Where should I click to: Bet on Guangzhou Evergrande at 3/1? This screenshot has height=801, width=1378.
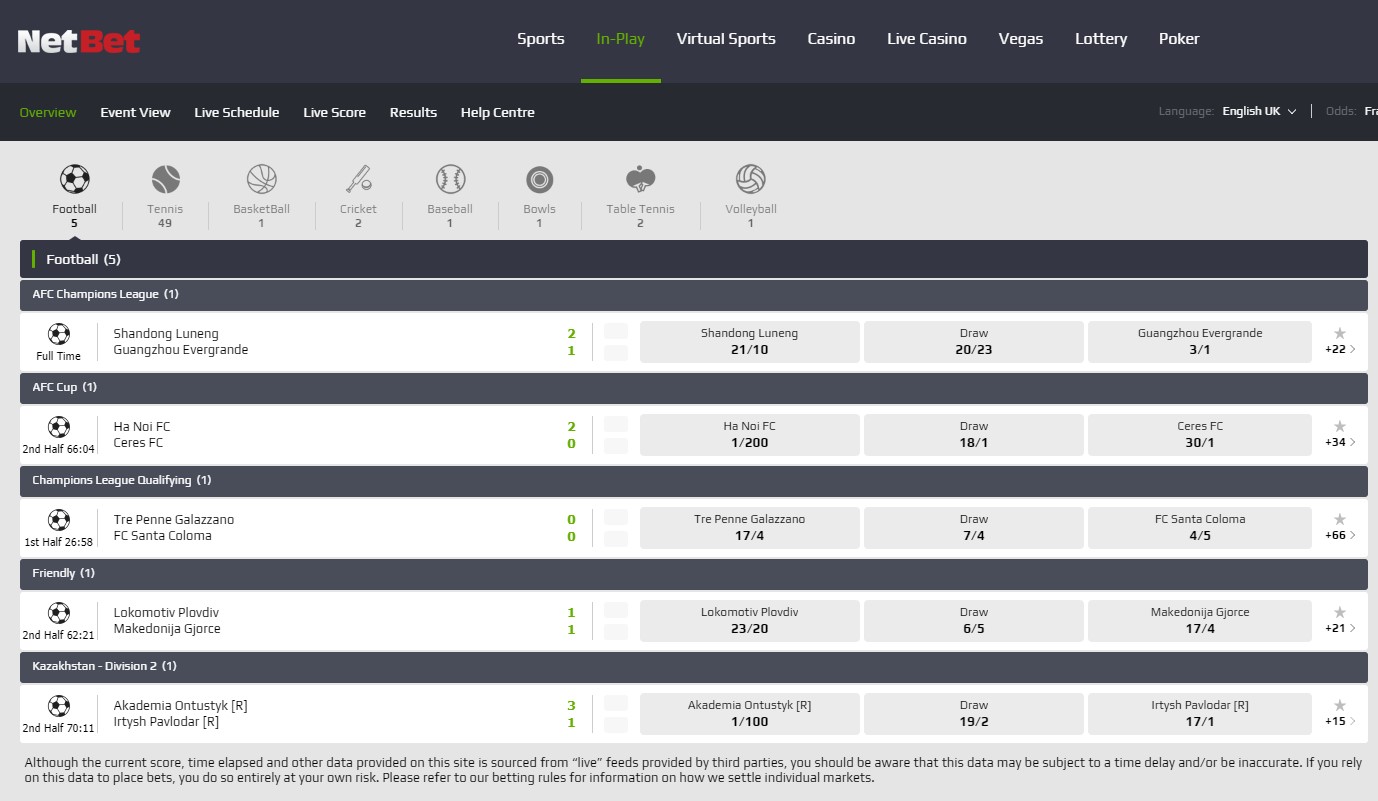click(x=1200, y=342)
